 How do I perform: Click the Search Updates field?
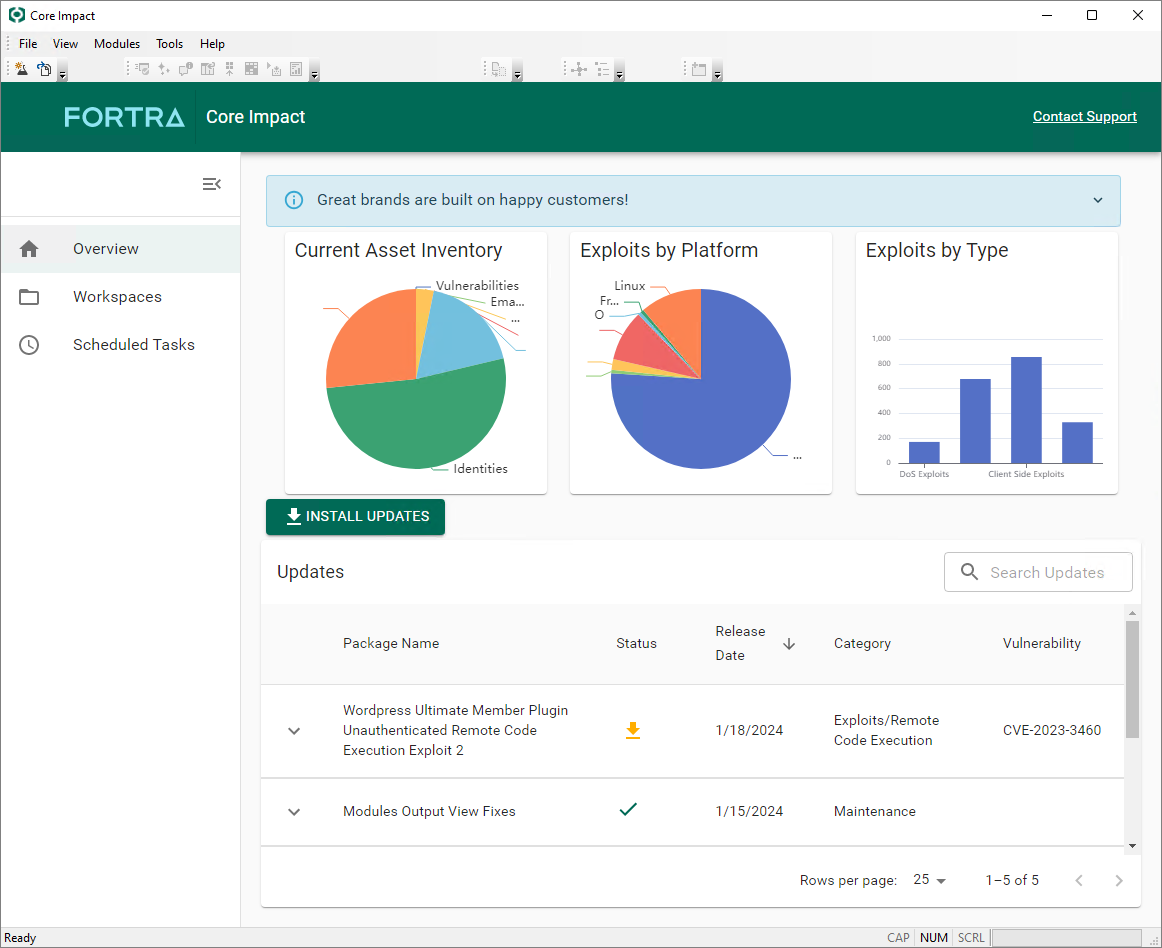point(1047,573)
